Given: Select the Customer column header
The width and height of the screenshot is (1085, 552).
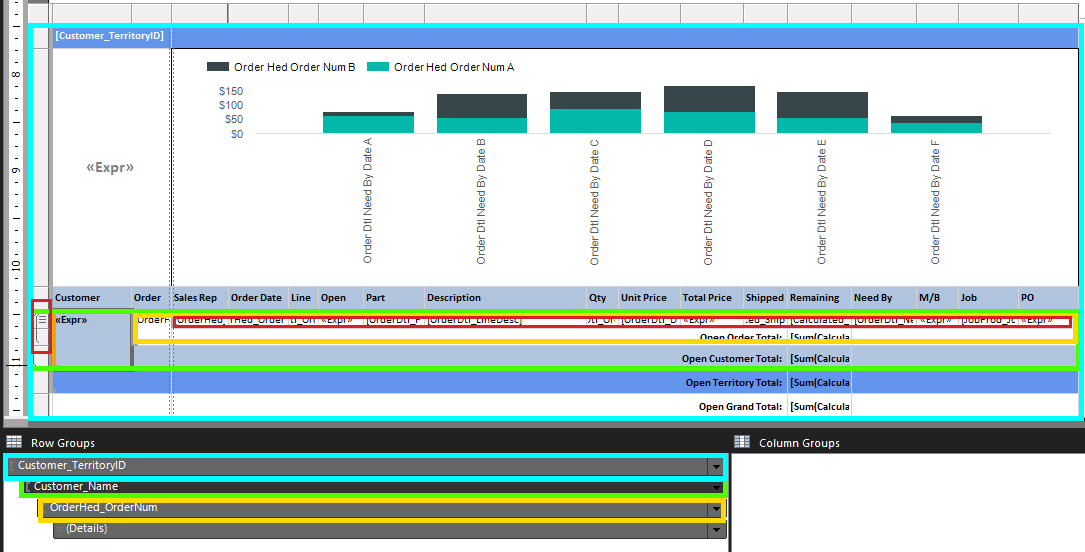Looking at the screenshot, I should (92, 297).
